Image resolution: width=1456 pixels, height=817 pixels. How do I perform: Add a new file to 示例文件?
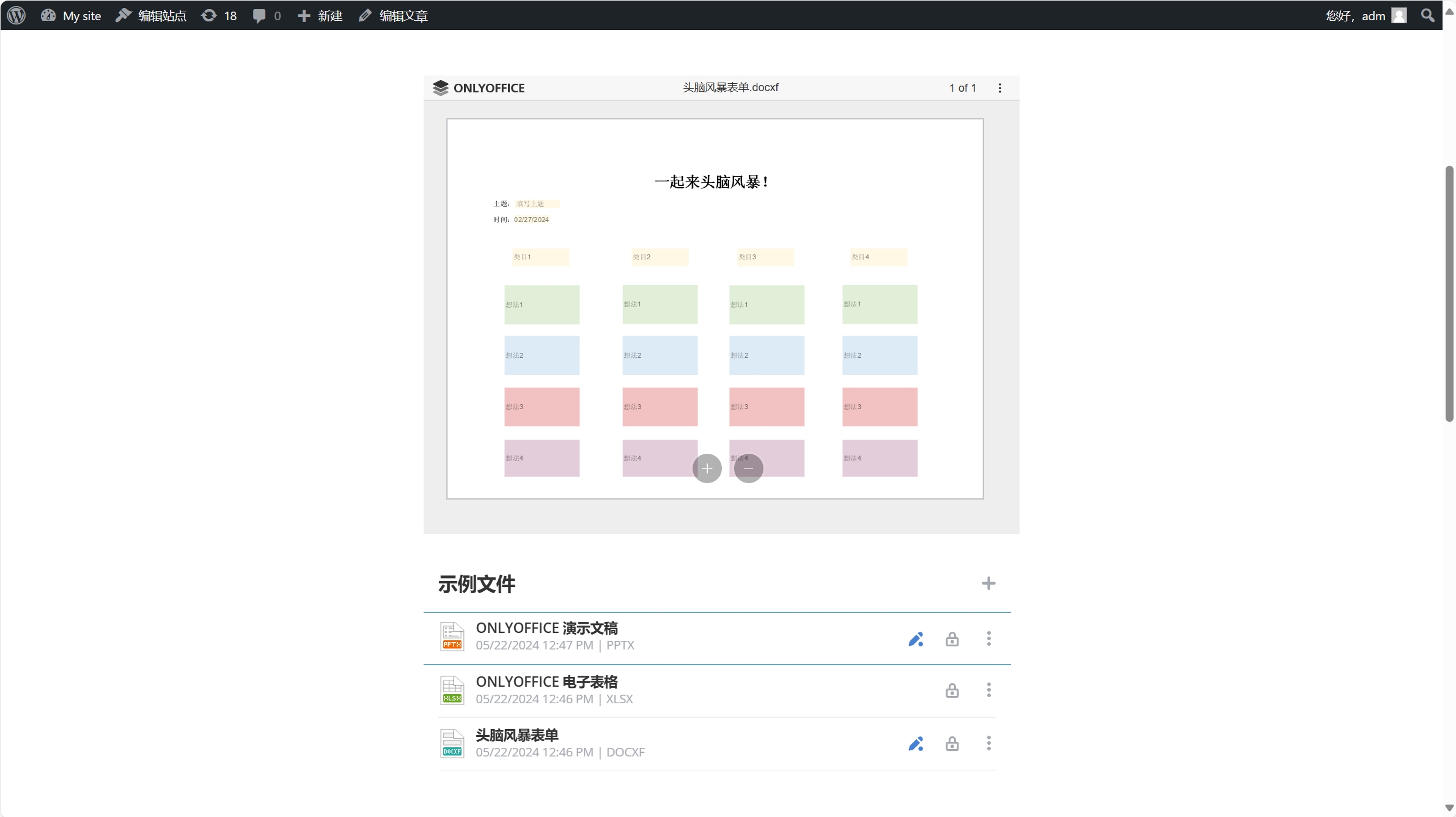988,583
